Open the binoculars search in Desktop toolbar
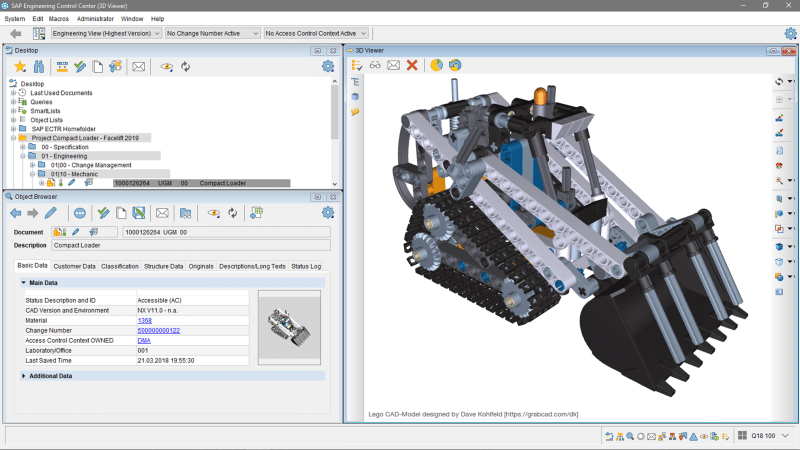Image resolution: width=800 pixels, height=450 pixels. pos(39,66)
